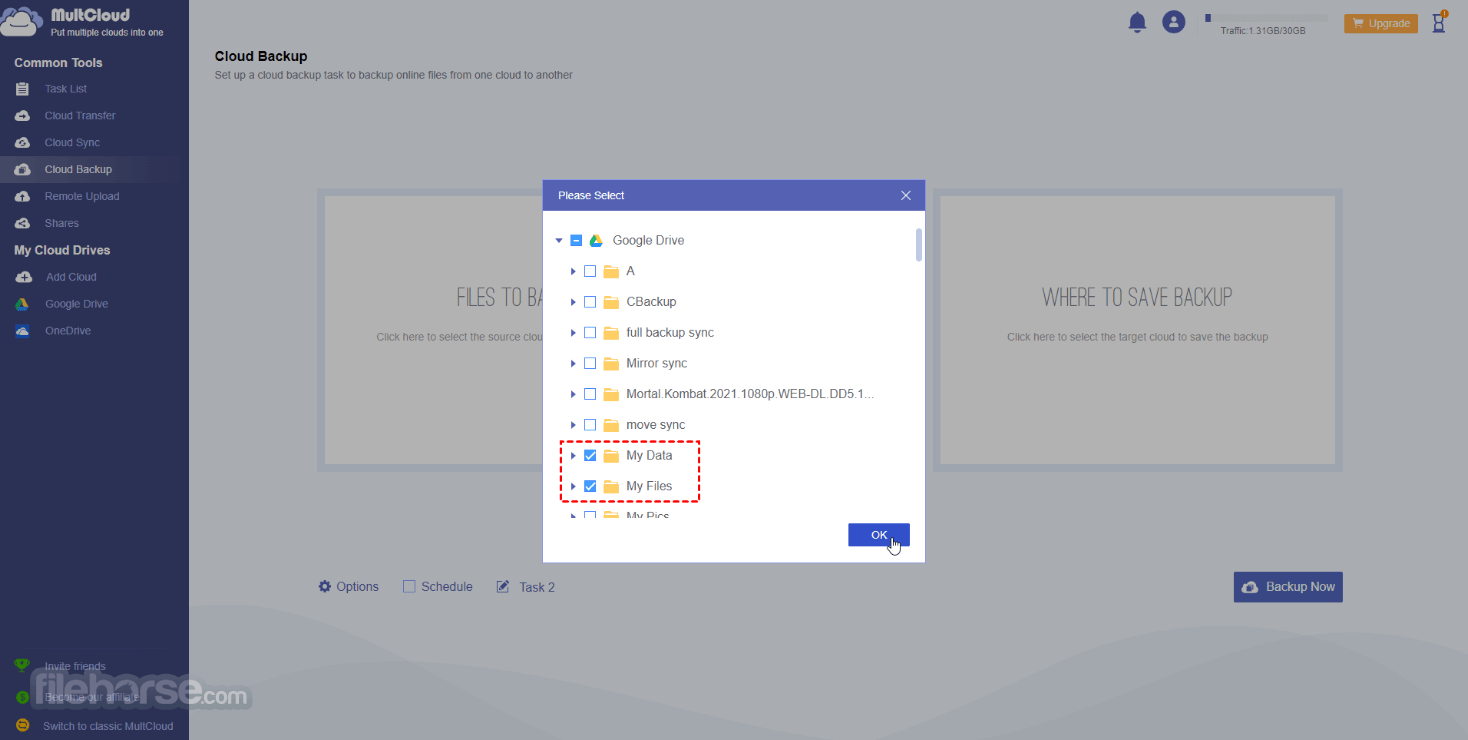Select the full backup sync folder name
Image resolution: width=1468 pixels, height=740 pixels.
[x=670, y=333]
